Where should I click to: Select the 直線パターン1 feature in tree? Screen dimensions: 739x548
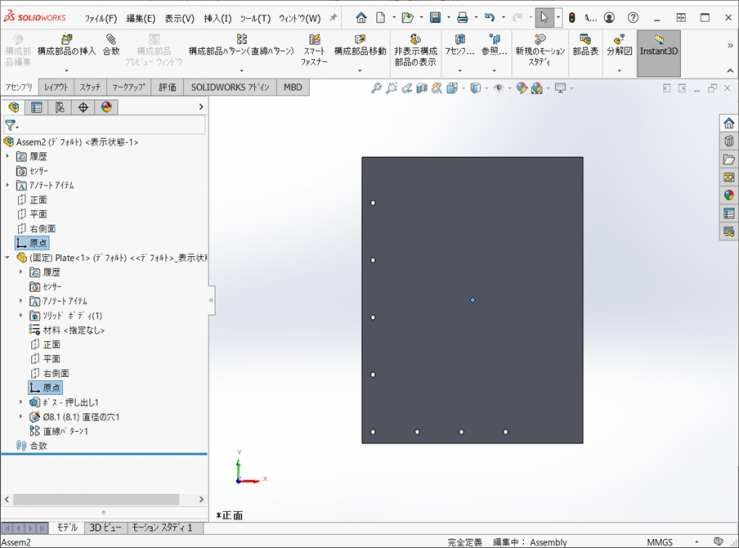[65, 431]
